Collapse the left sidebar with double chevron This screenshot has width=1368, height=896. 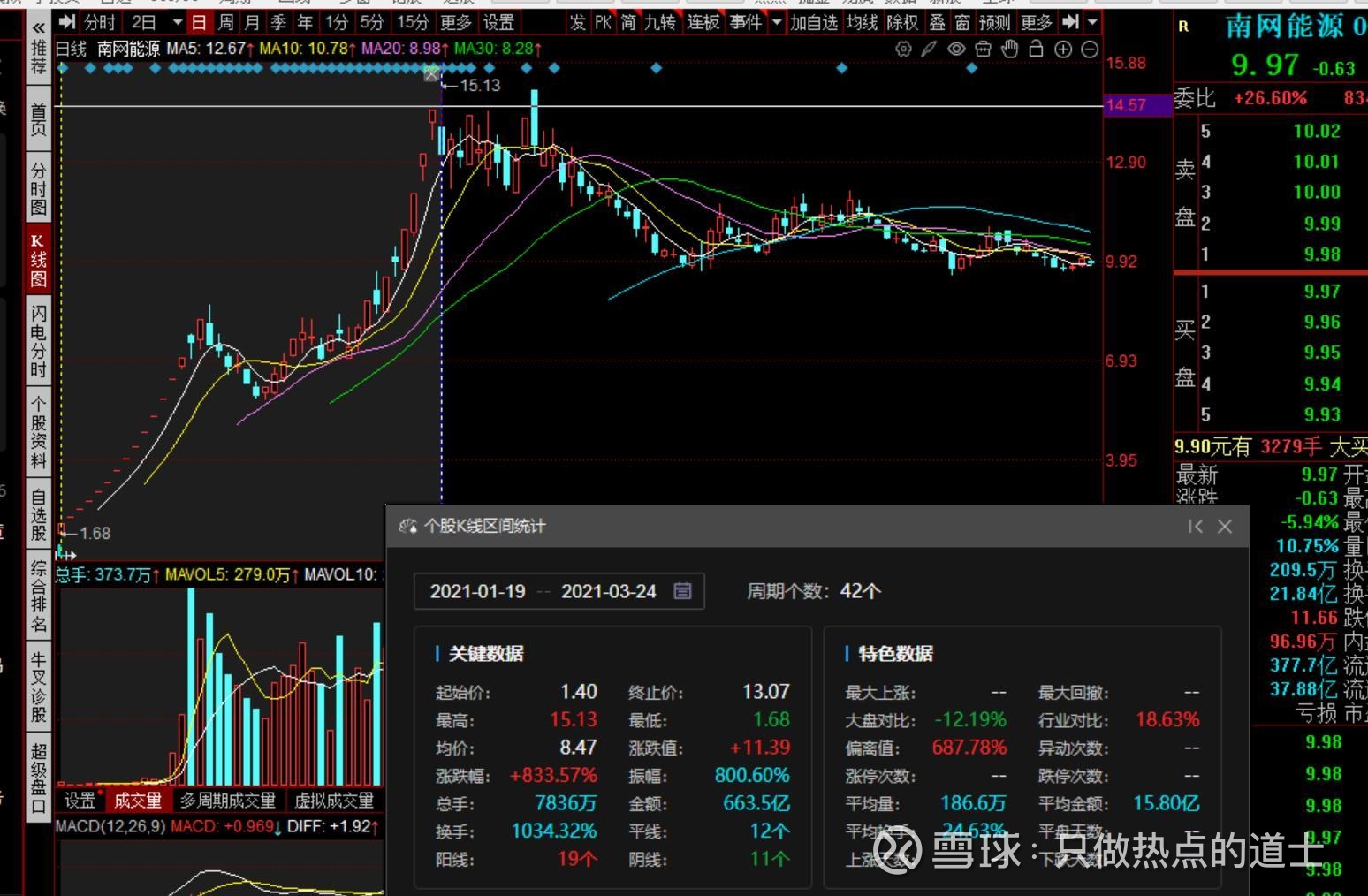(38, 28)
